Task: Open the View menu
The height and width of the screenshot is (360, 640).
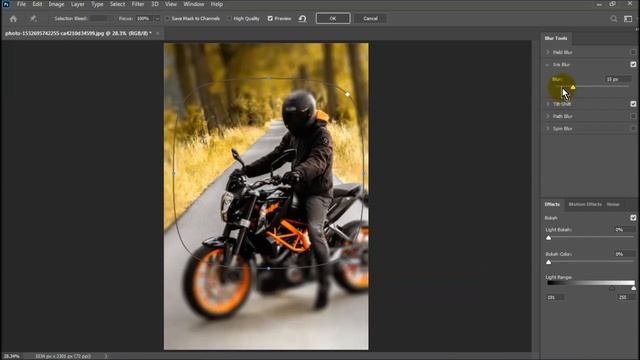Action: pos(171,4)
